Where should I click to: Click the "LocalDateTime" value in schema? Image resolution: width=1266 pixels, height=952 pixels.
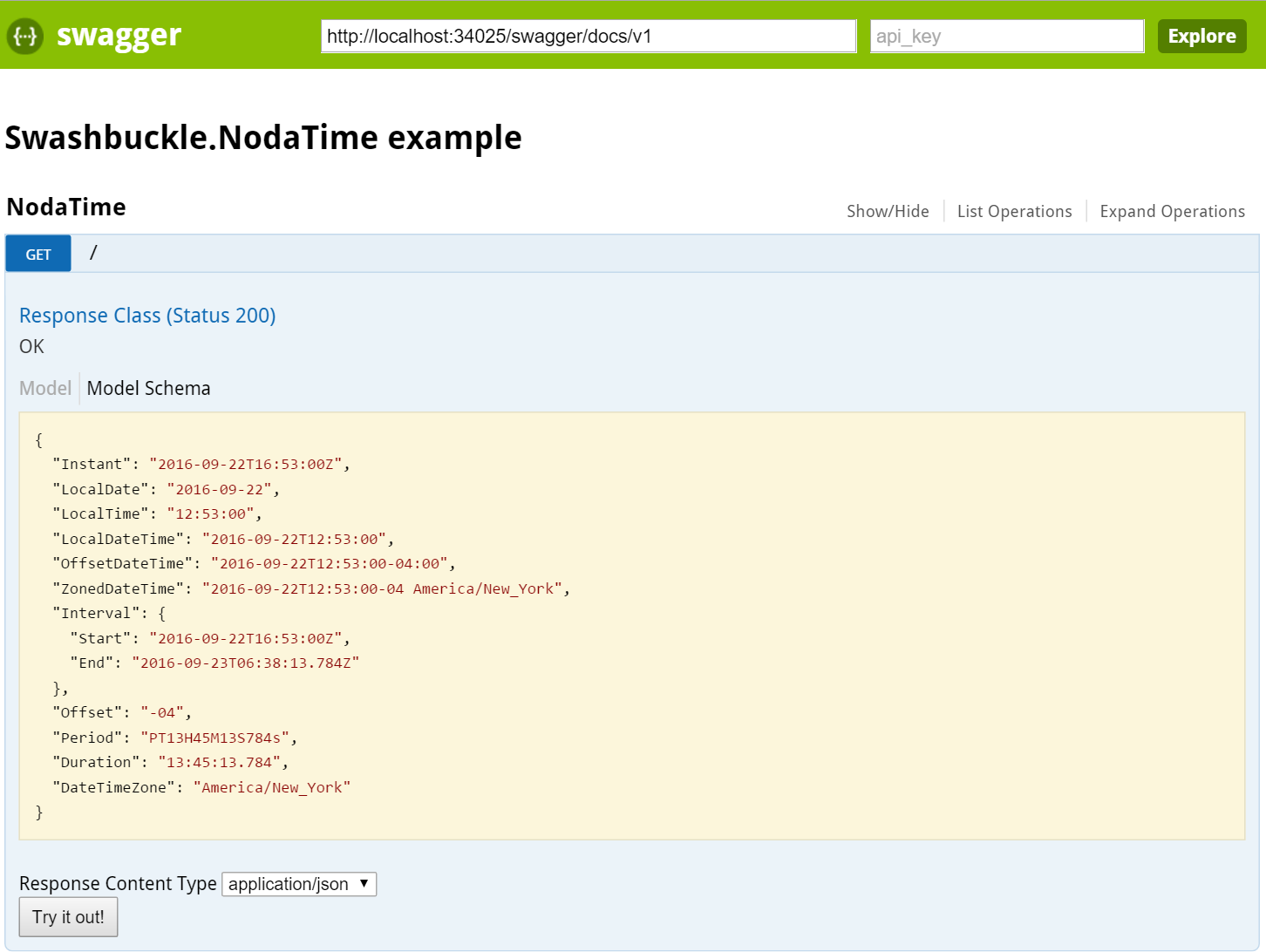[294, 539]
